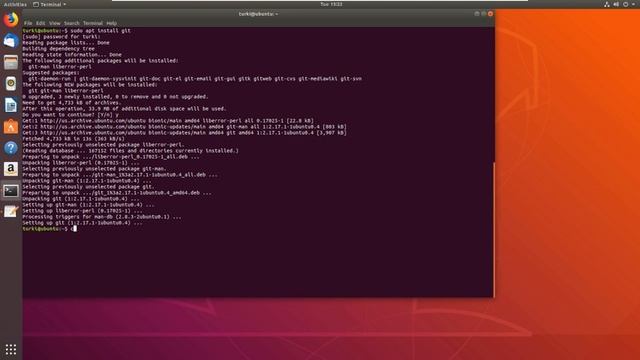Open the network status icon in the top bar

pos(607,4)
